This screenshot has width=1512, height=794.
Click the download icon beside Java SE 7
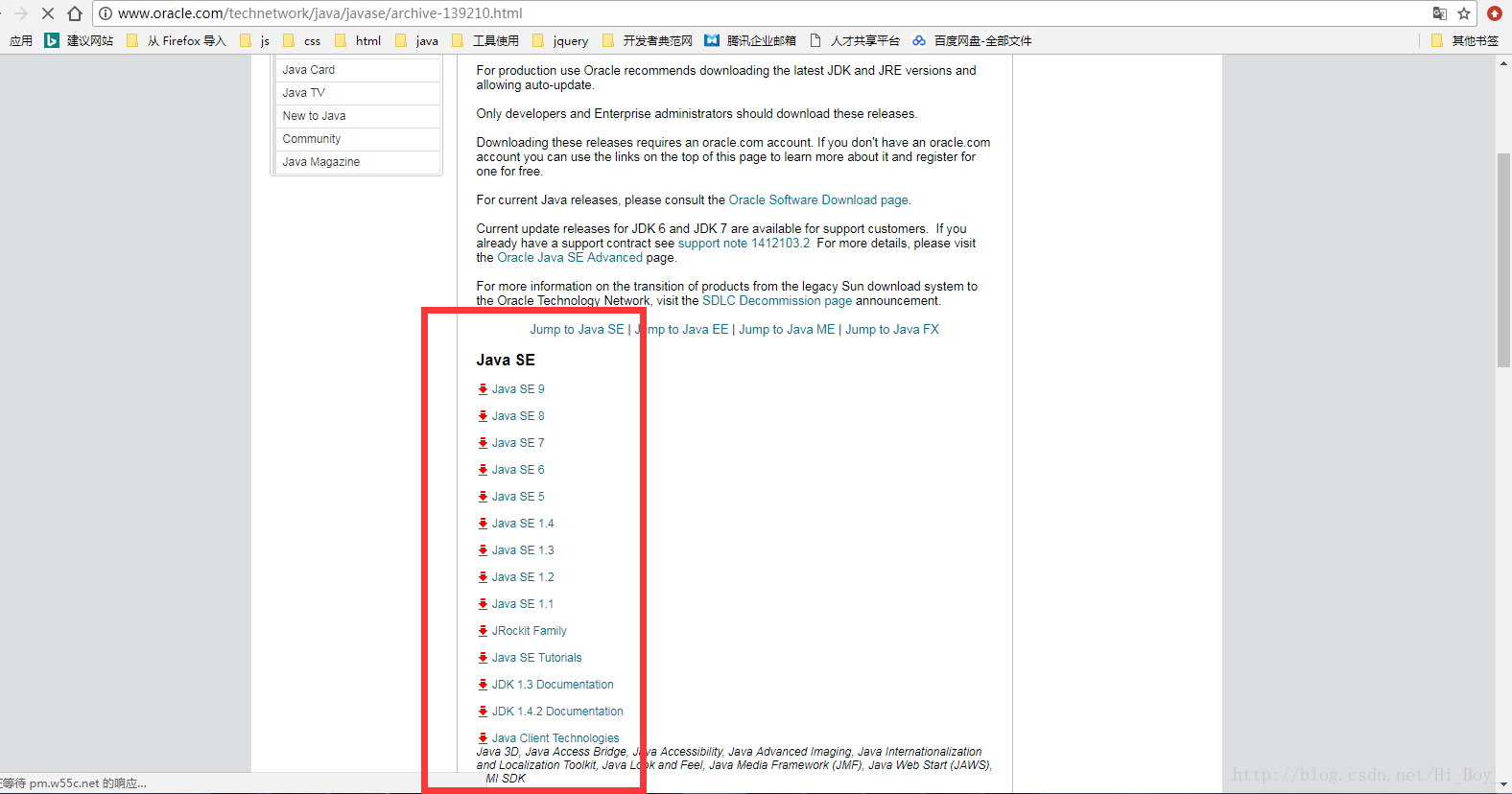[x=483, y=443]
